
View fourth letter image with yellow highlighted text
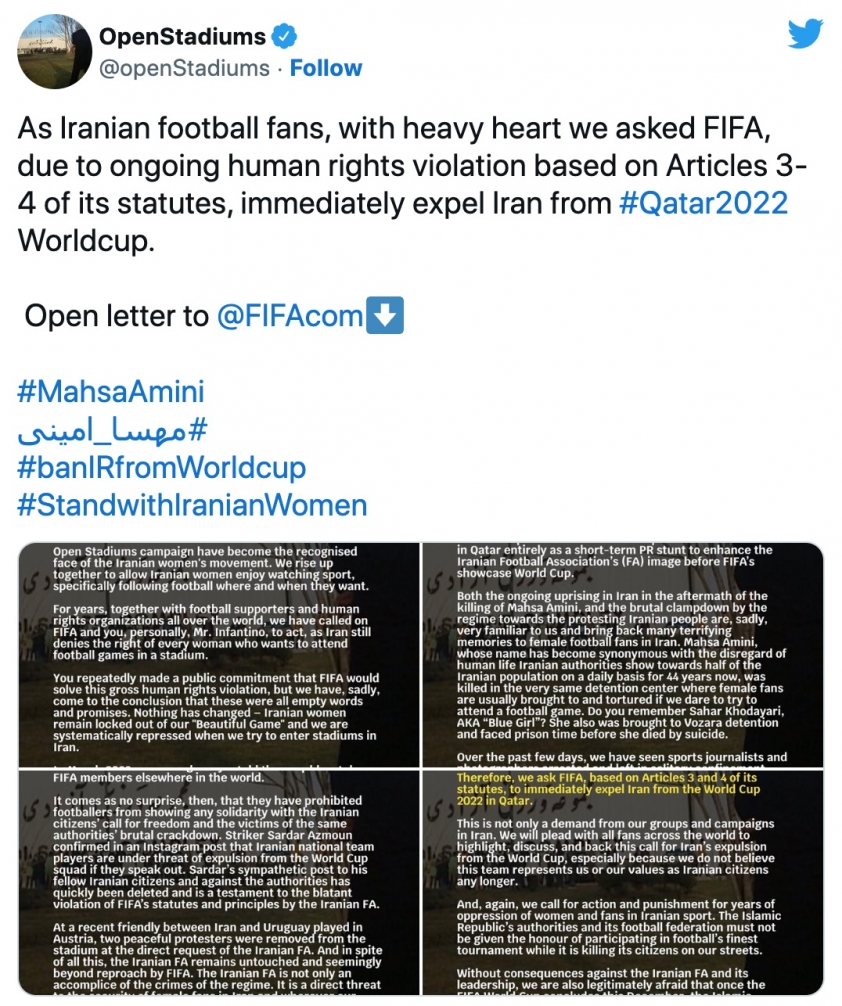(x=623, y=882)
